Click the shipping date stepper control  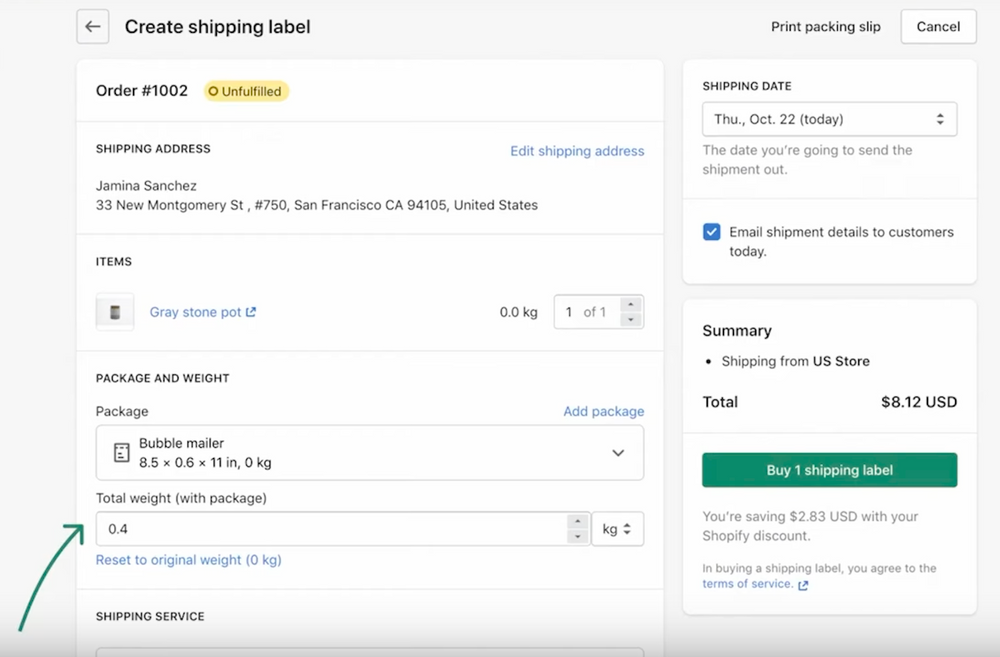click(940, 118)
